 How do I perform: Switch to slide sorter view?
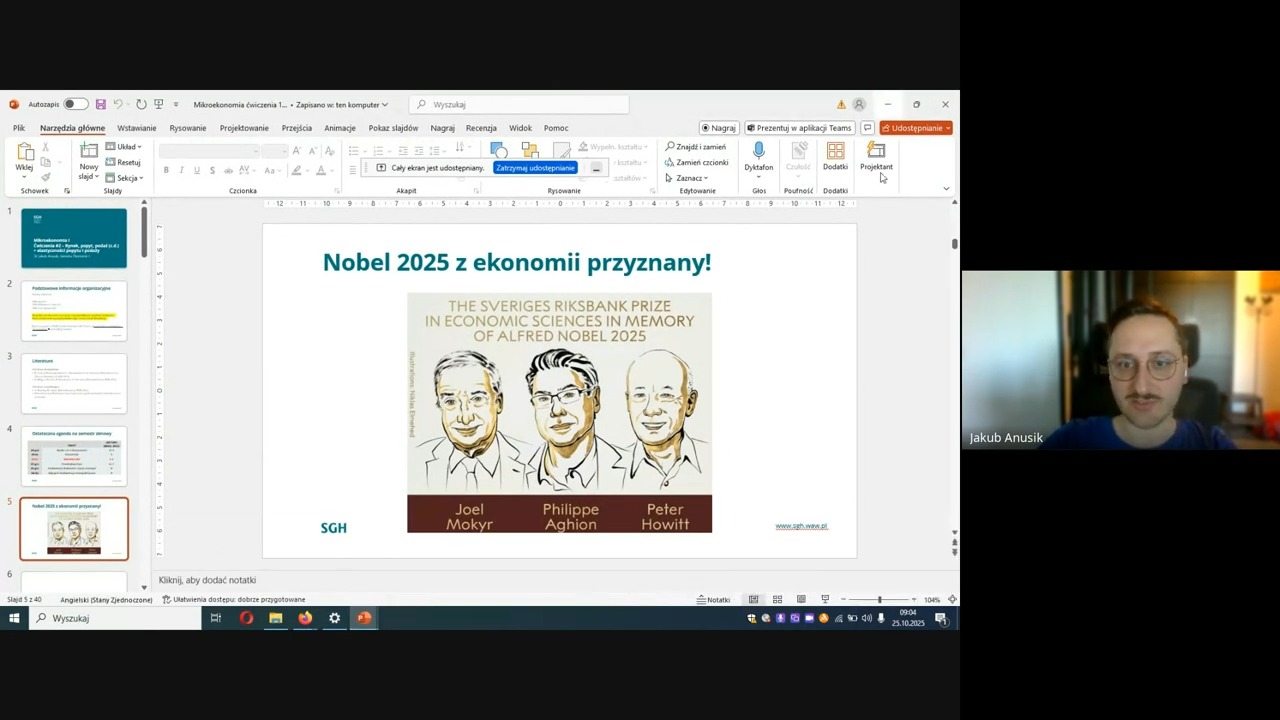pyautogui.click(x=777, y=599)
